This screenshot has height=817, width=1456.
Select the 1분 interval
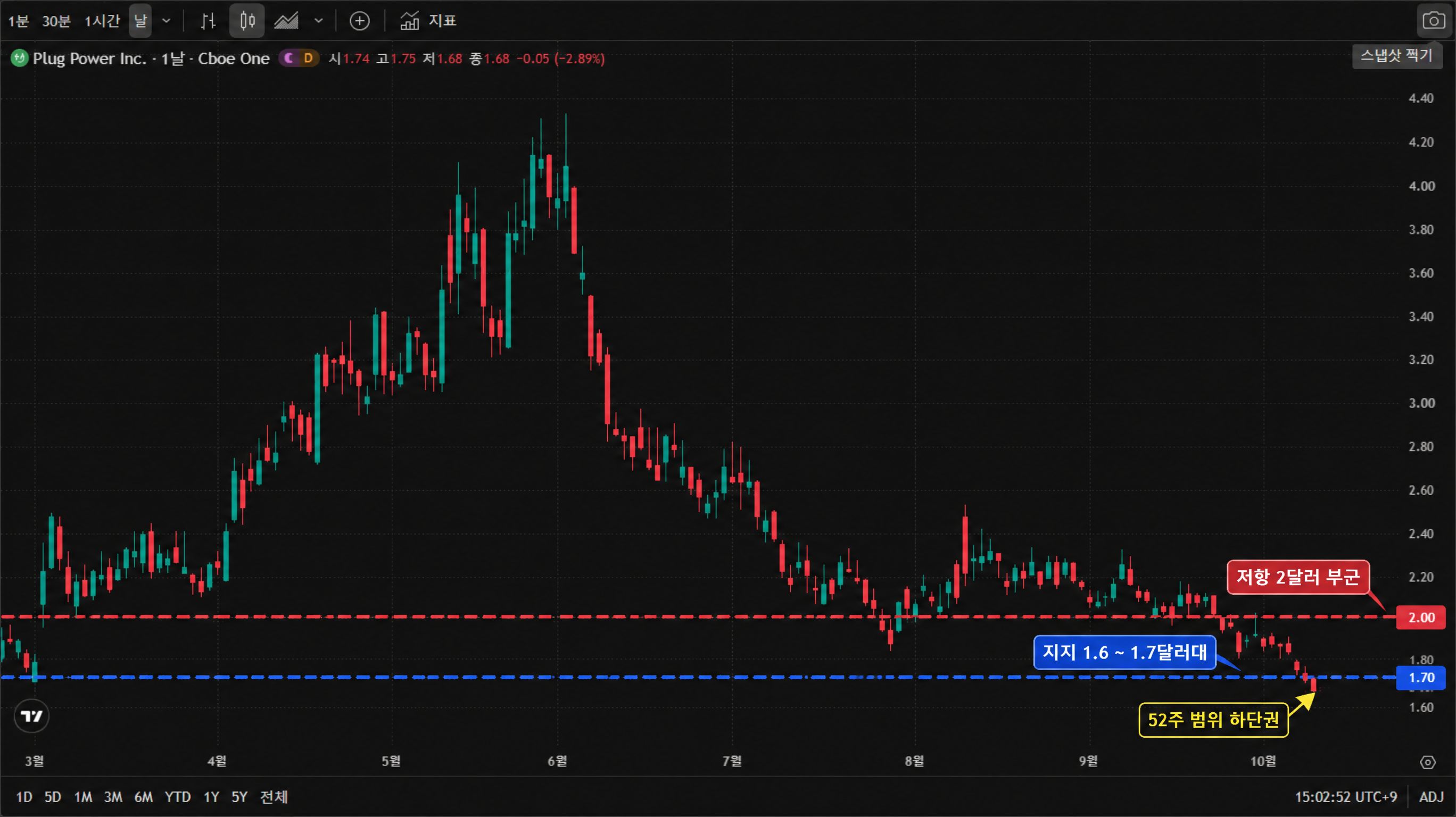click(18, 21)
